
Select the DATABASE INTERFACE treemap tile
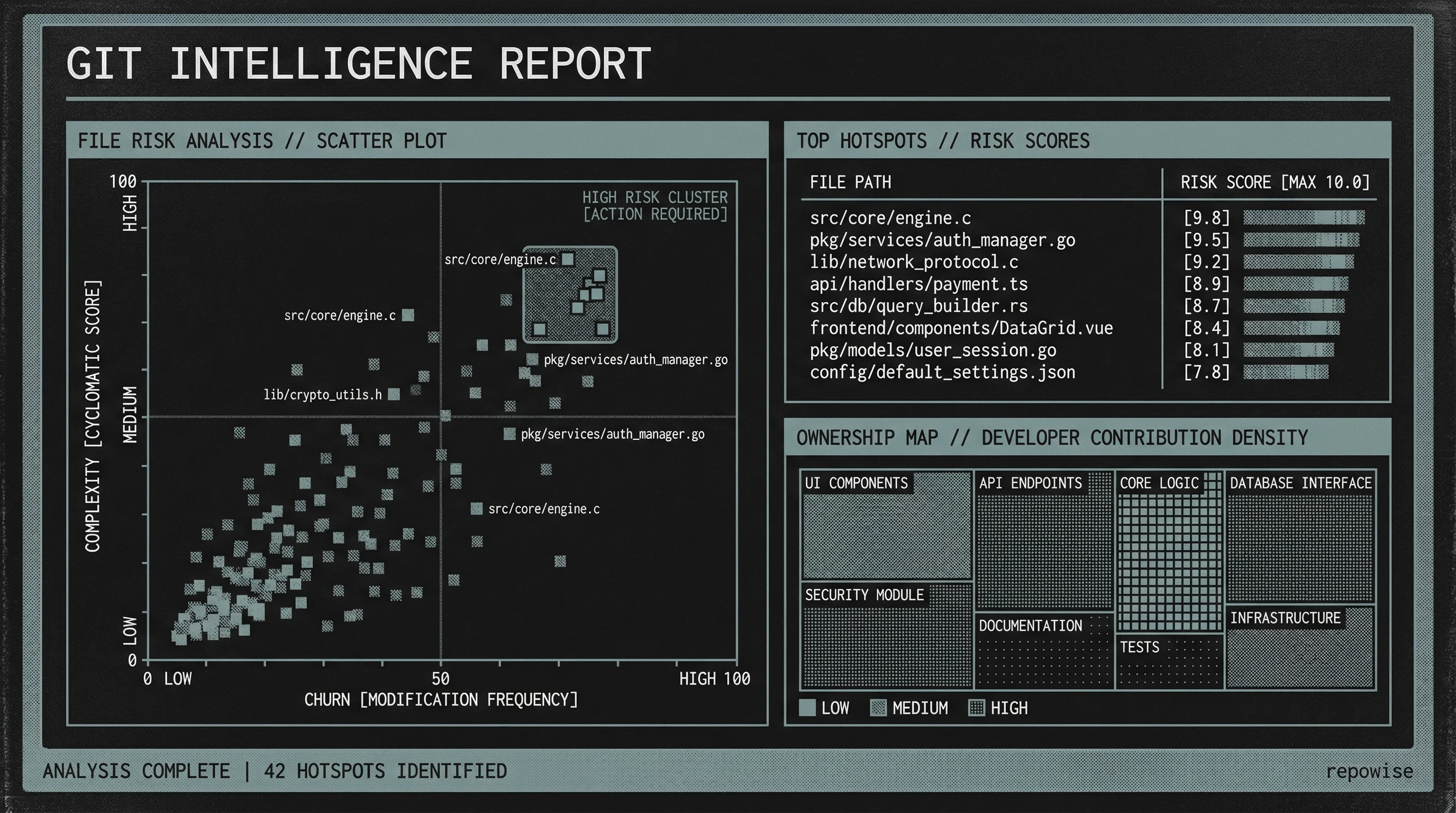(1300, 537)
